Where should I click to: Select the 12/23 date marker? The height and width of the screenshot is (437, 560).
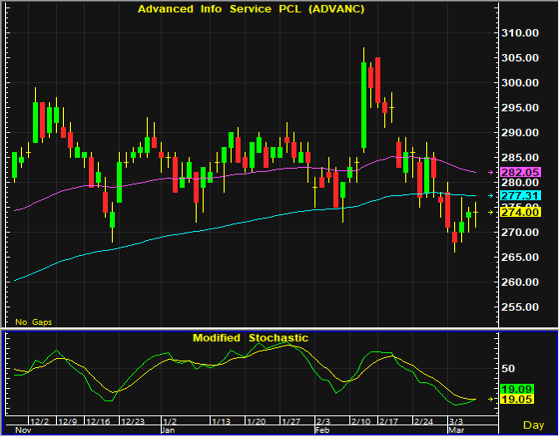tap(132, 421)
